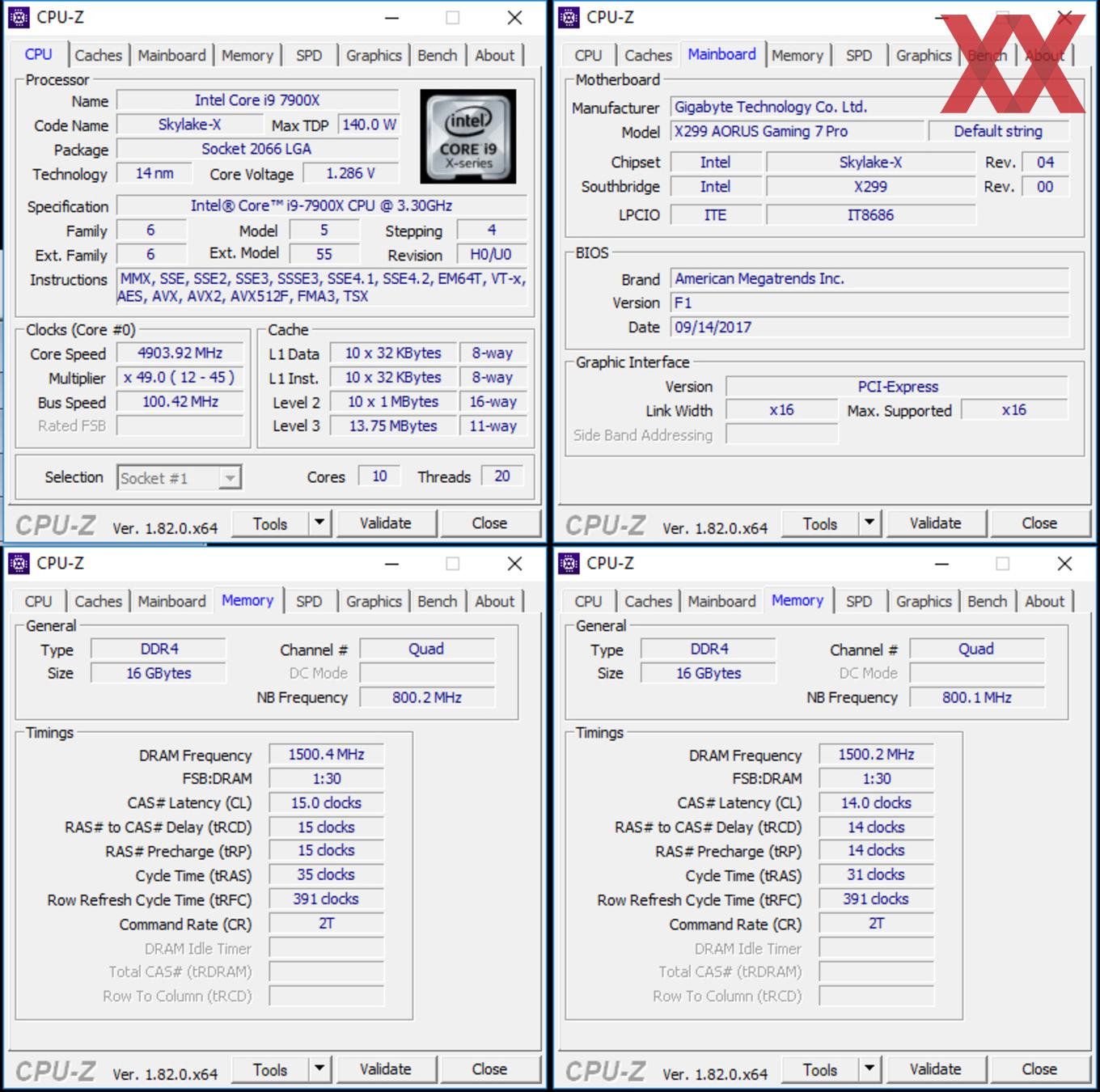The width and height of the screenshot is (1100, 1092).
Task: Click Tools button in Mainboard window
Action: (820, 523)
